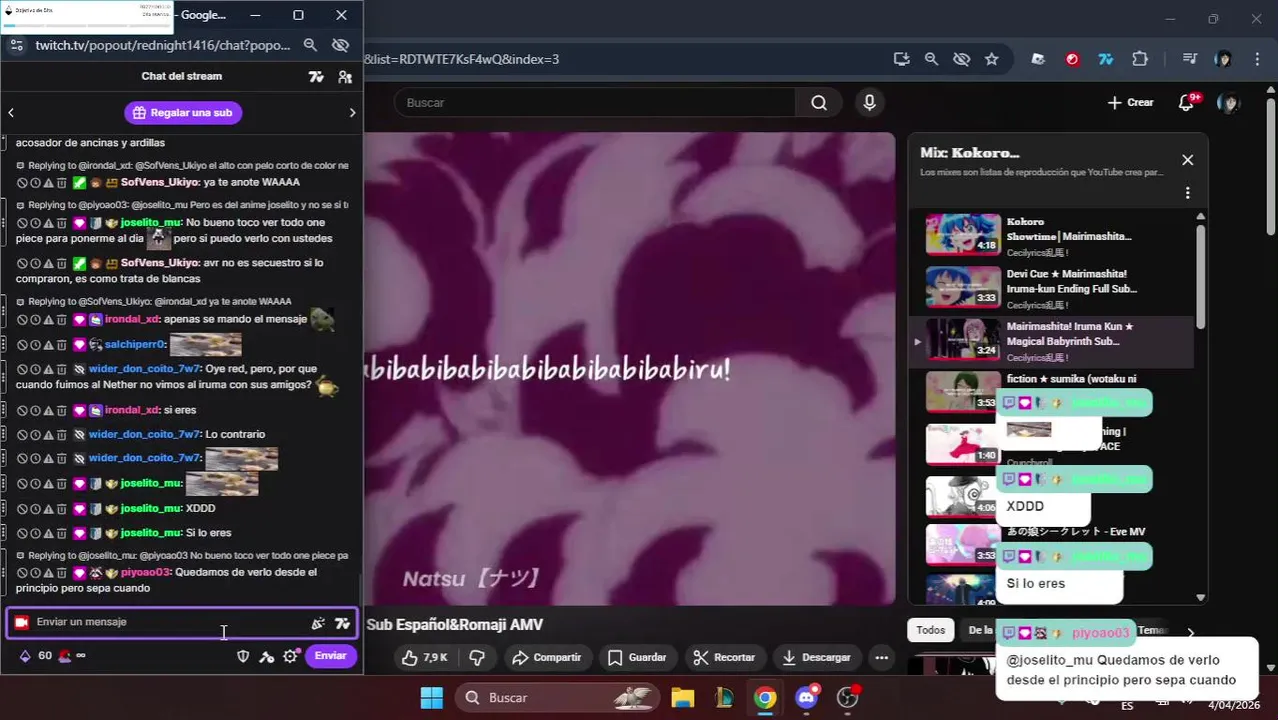The height and width of the screenshot is (720, 1278).
Task: Install app icon in YouTube address bar
Action: (901, 59)
